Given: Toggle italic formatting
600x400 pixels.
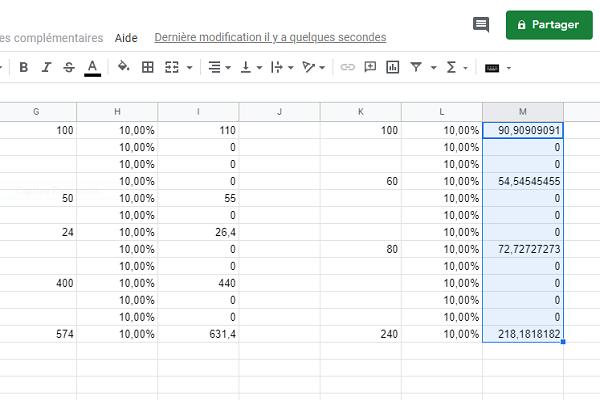Looking at the screenshot, I should [46, 68].
